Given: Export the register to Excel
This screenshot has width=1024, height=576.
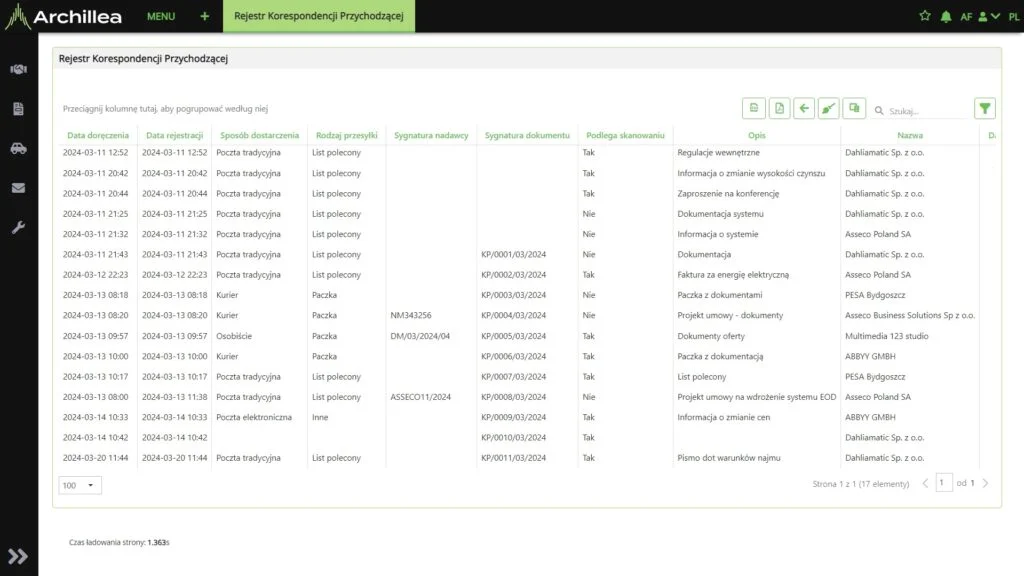Looking at the screenshot, I should [x=754, y=107].
